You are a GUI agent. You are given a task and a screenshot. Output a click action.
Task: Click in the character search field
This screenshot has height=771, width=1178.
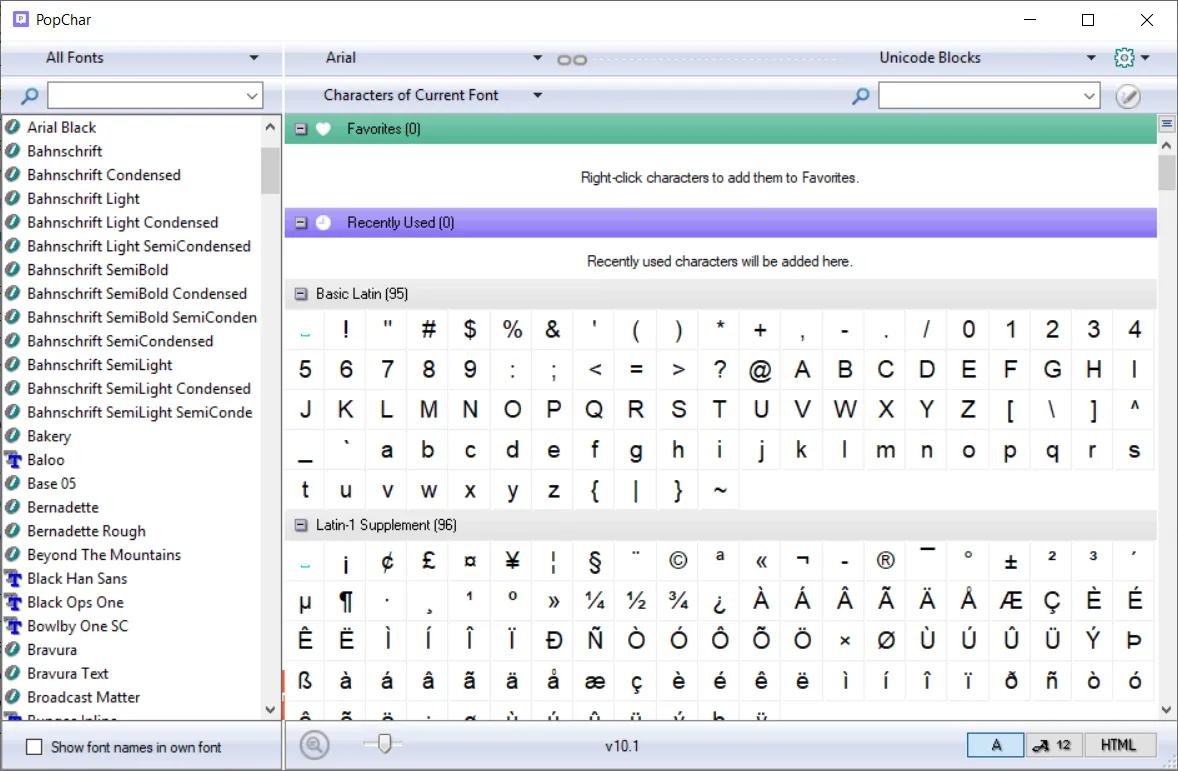979,96
